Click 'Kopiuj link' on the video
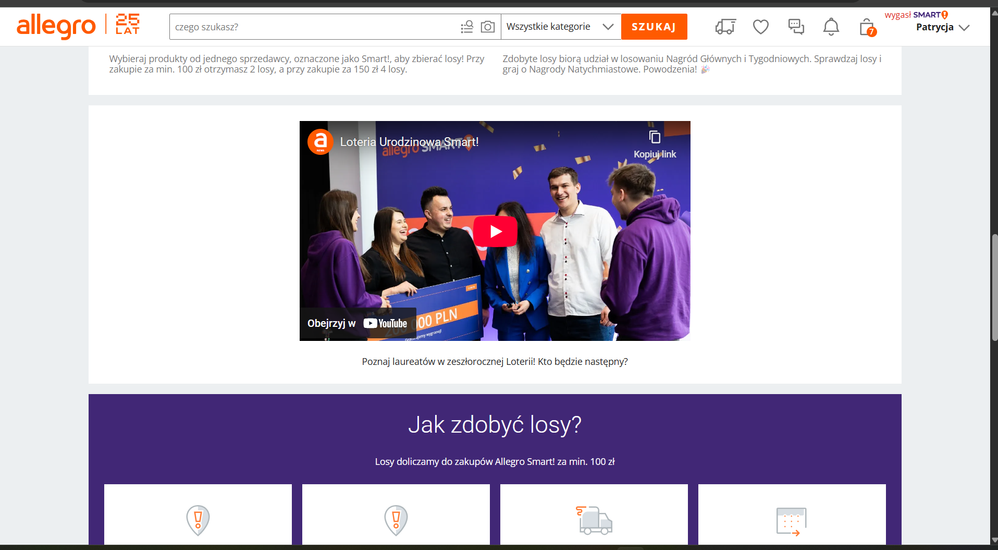This screenshot has width=998, height=550. pyautogui.click(x=655, y=144)
